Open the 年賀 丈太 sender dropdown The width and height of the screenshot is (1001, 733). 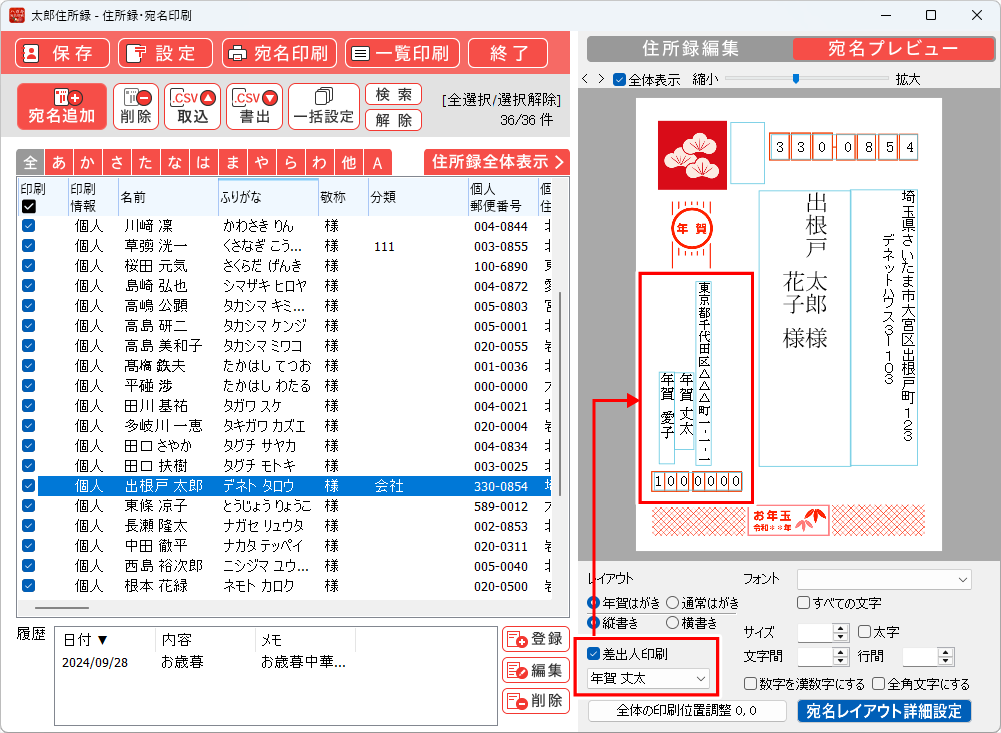[648, 679]
